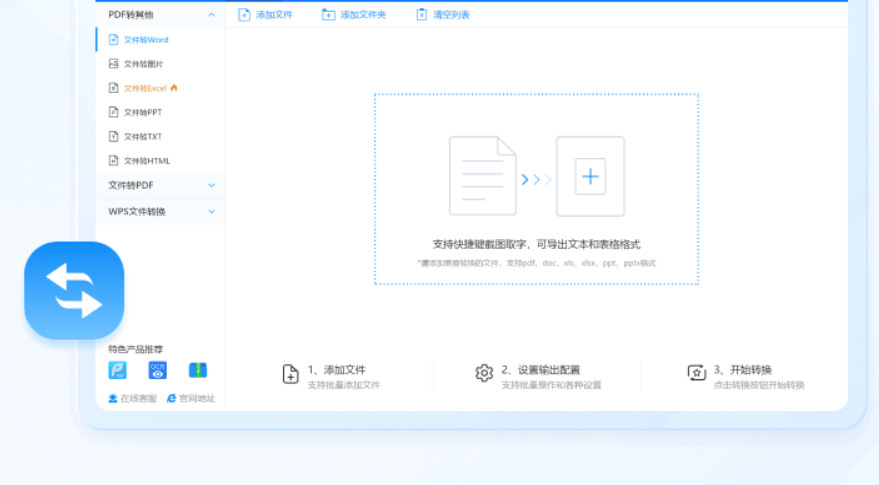The width and height of the screenshot is (879, 485).
Task: Collapse the PDF转其他 section
Action: point(211,15)
